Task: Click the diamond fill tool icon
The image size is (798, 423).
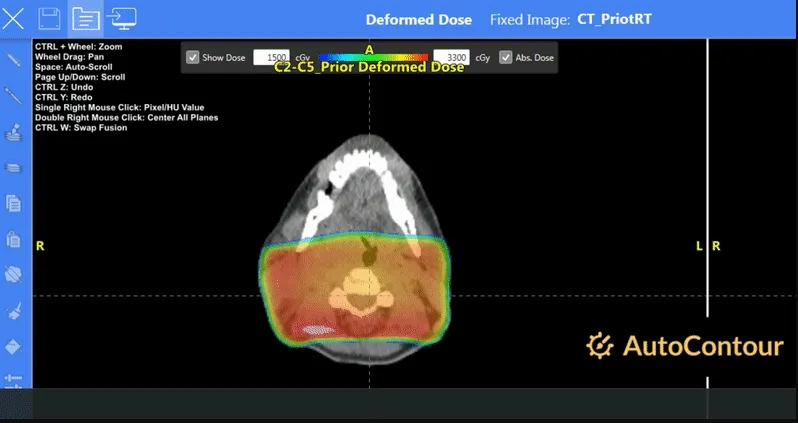Action: point(13,347)
